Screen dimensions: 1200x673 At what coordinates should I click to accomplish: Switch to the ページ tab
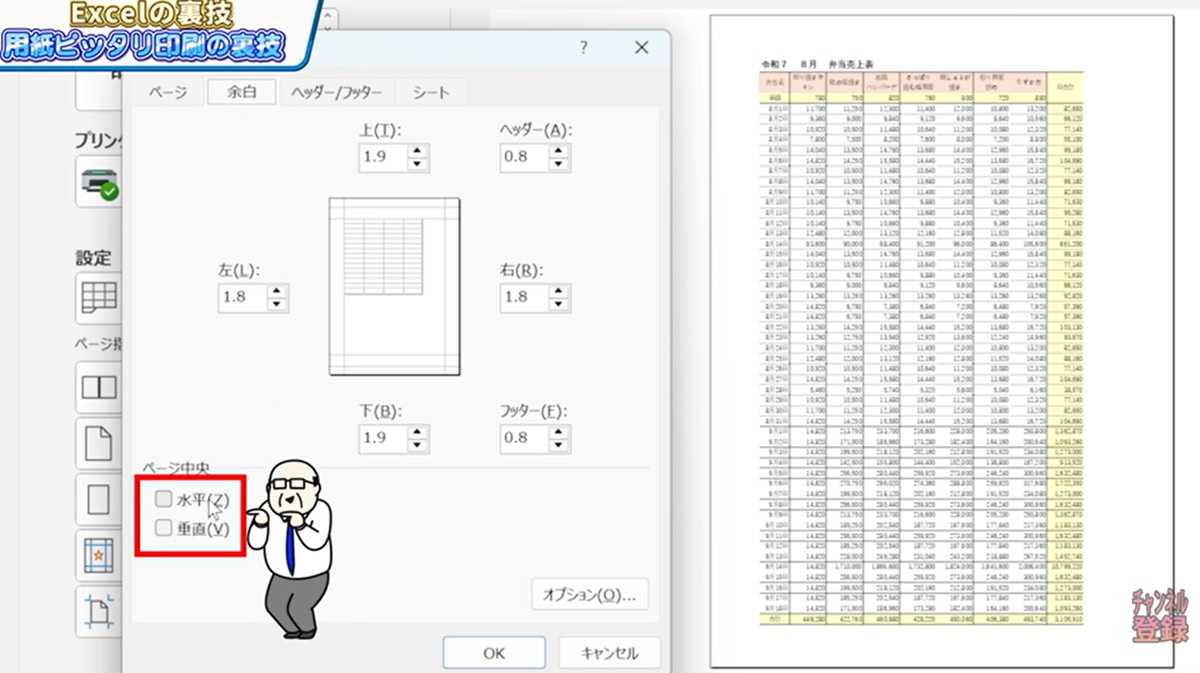(168, 92)
